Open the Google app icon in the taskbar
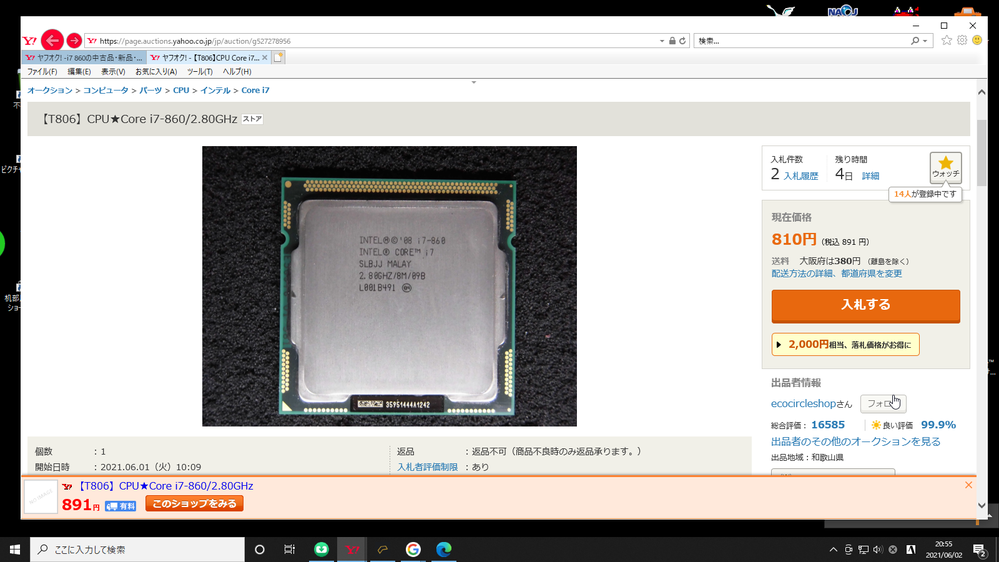 pos(413,549)
